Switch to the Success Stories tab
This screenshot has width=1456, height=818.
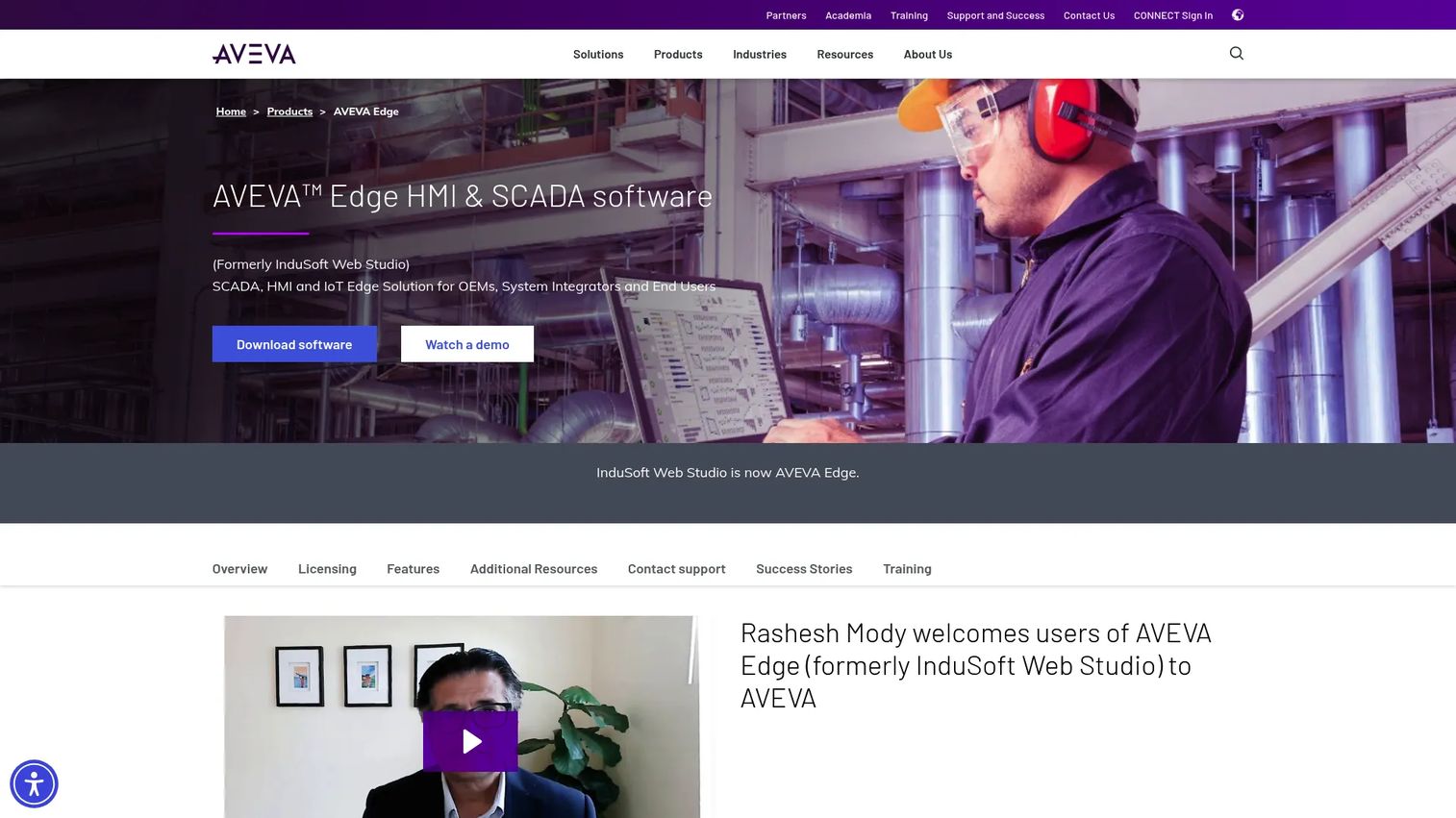(804, 569)
